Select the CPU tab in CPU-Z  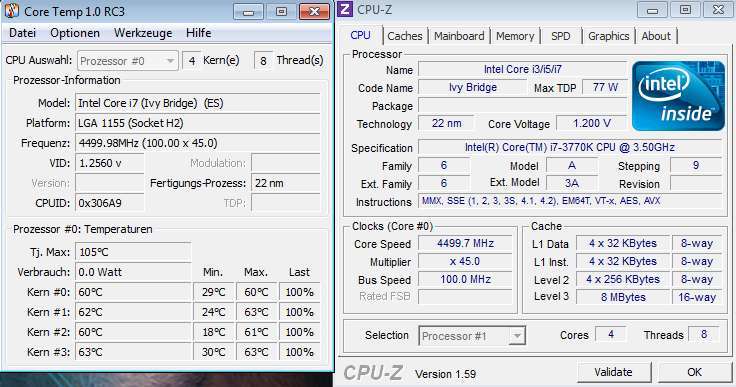tap(360, 35)
